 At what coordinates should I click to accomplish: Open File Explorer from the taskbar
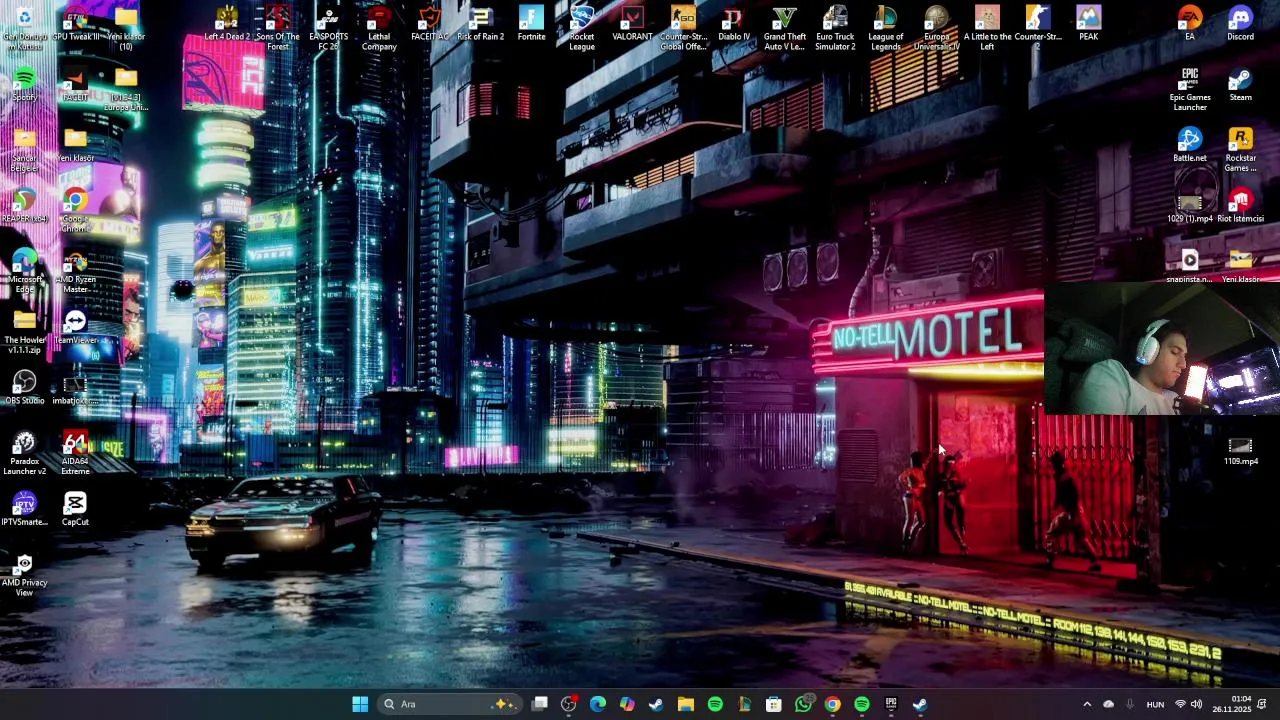pos(686,704)
